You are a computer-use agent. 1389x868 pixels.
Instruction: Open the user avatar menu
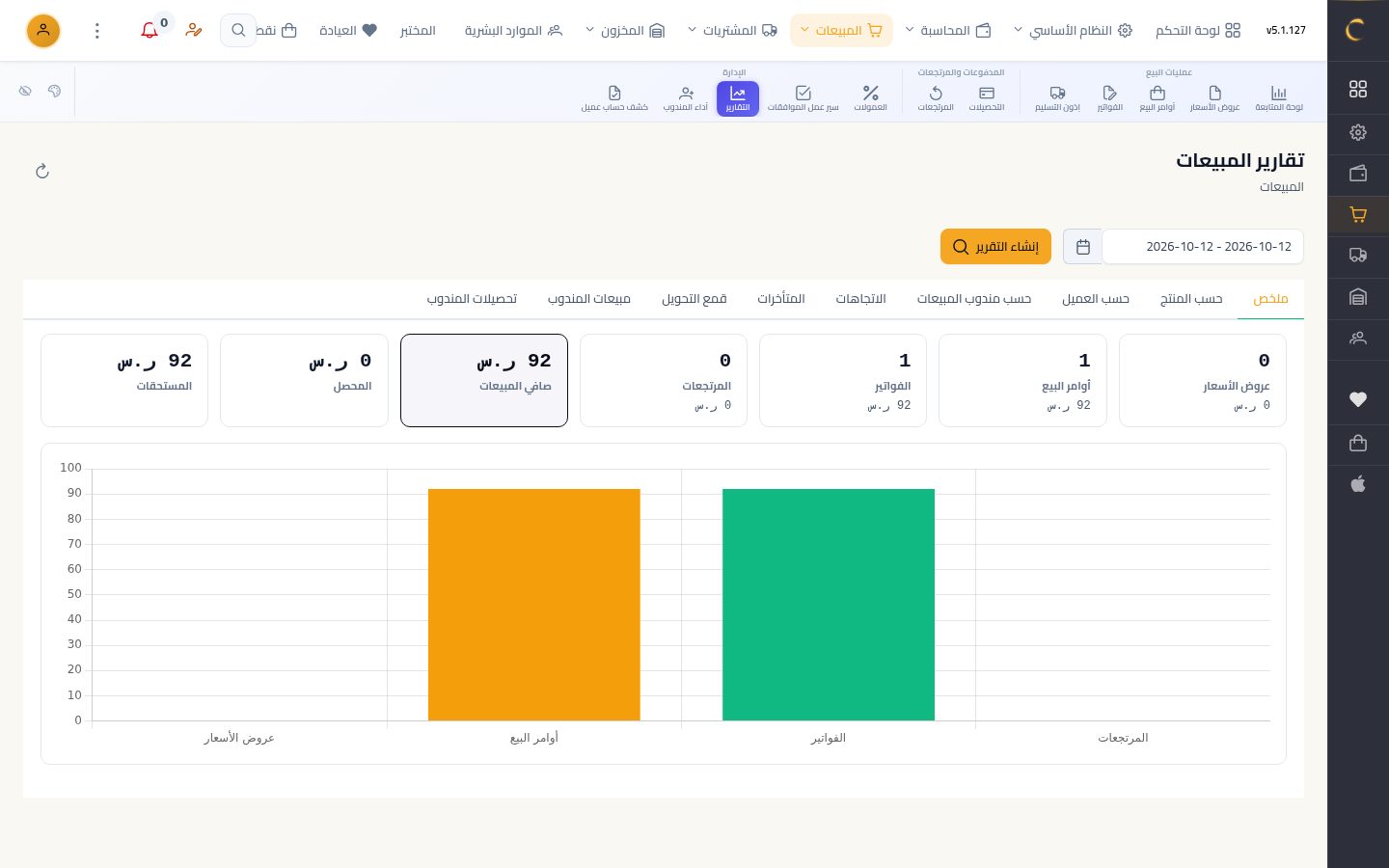tap(43, 31)
